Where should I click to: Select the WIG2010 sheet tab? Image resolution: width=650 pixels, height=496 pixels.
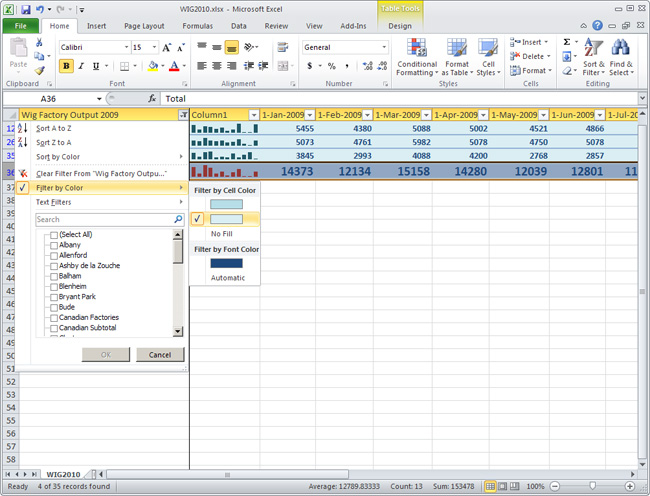pos(63,474)
